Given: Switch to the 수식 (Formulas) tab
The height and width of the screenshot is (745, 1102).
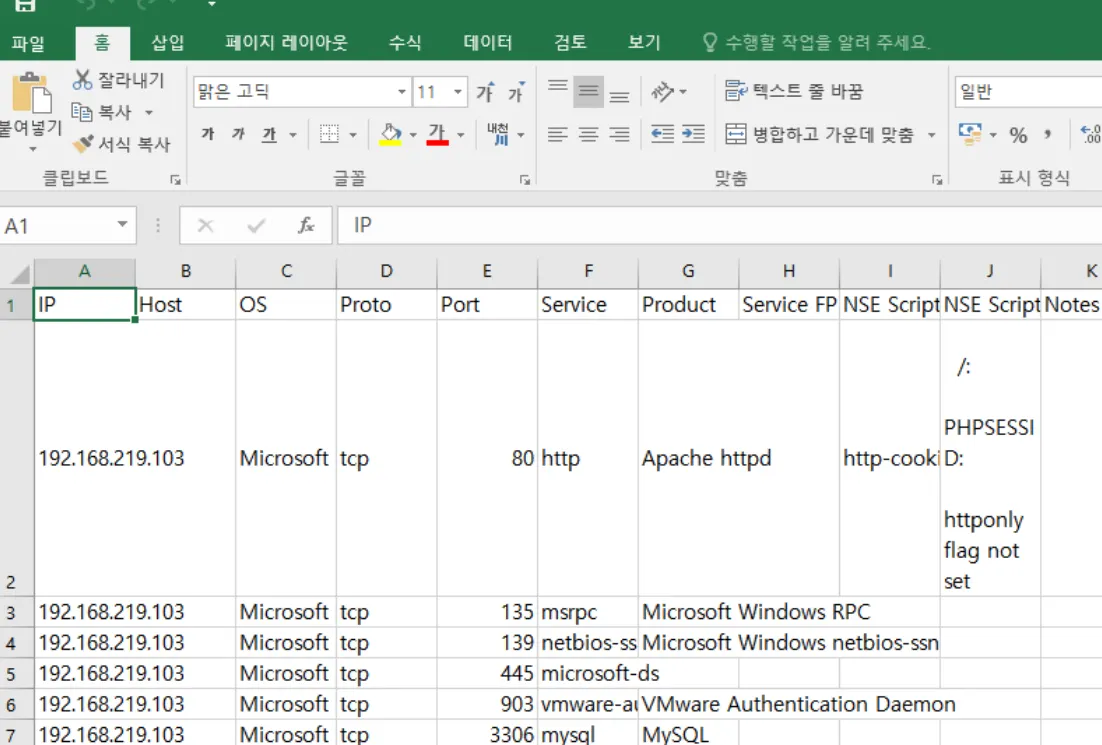Looking at the screenshot, I should click(406, 43).
